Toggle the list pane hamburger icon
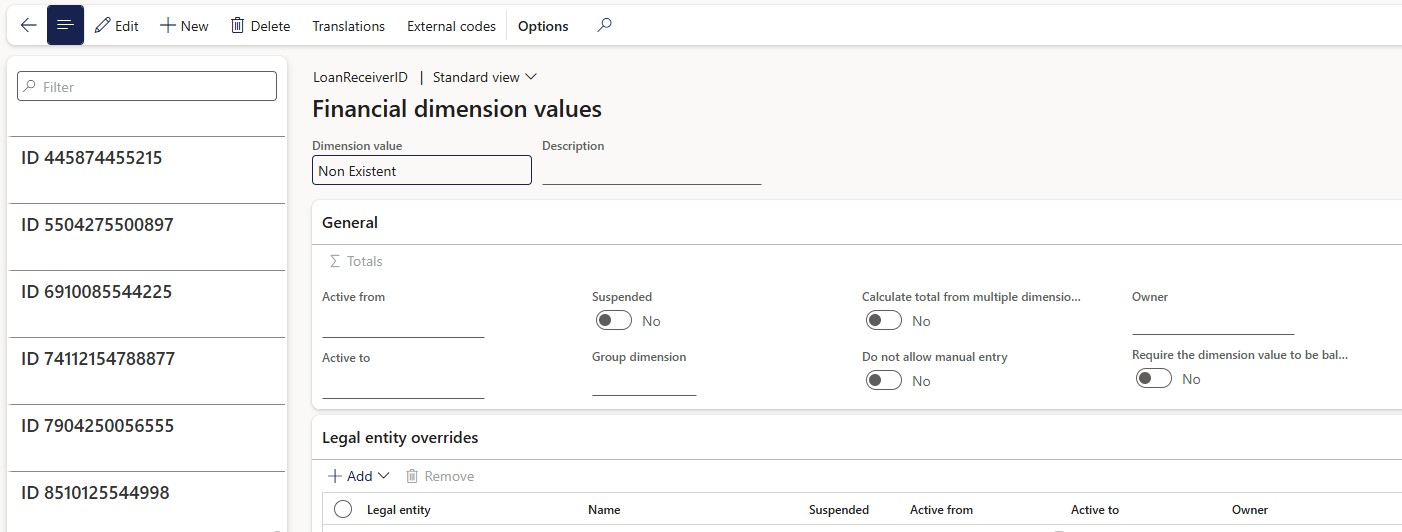This screenshot has height=532, width=1402. click(x=65, y=25)
